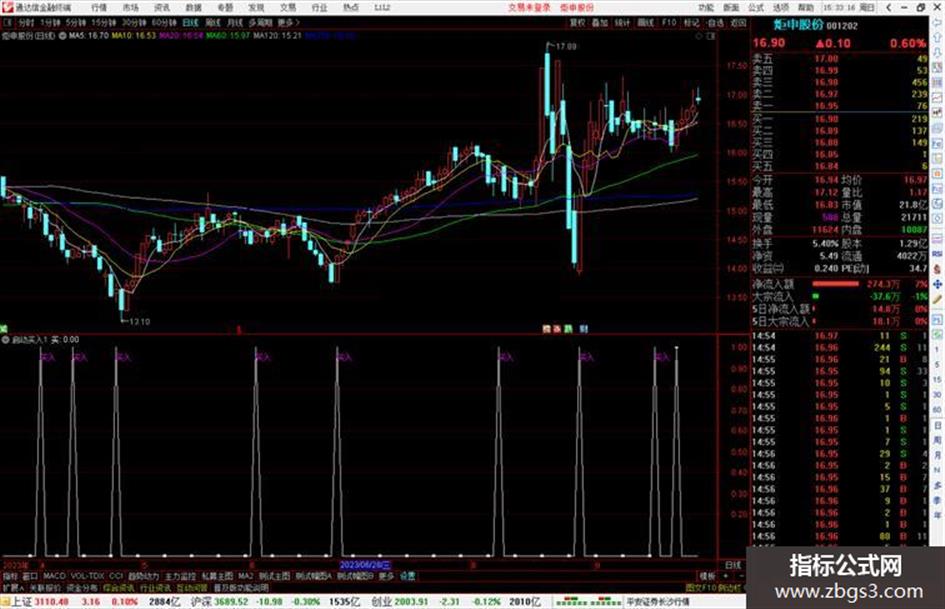Screen dimensions: 945x609
Task: Click the 上证 index in status bar
Action: 20,601
